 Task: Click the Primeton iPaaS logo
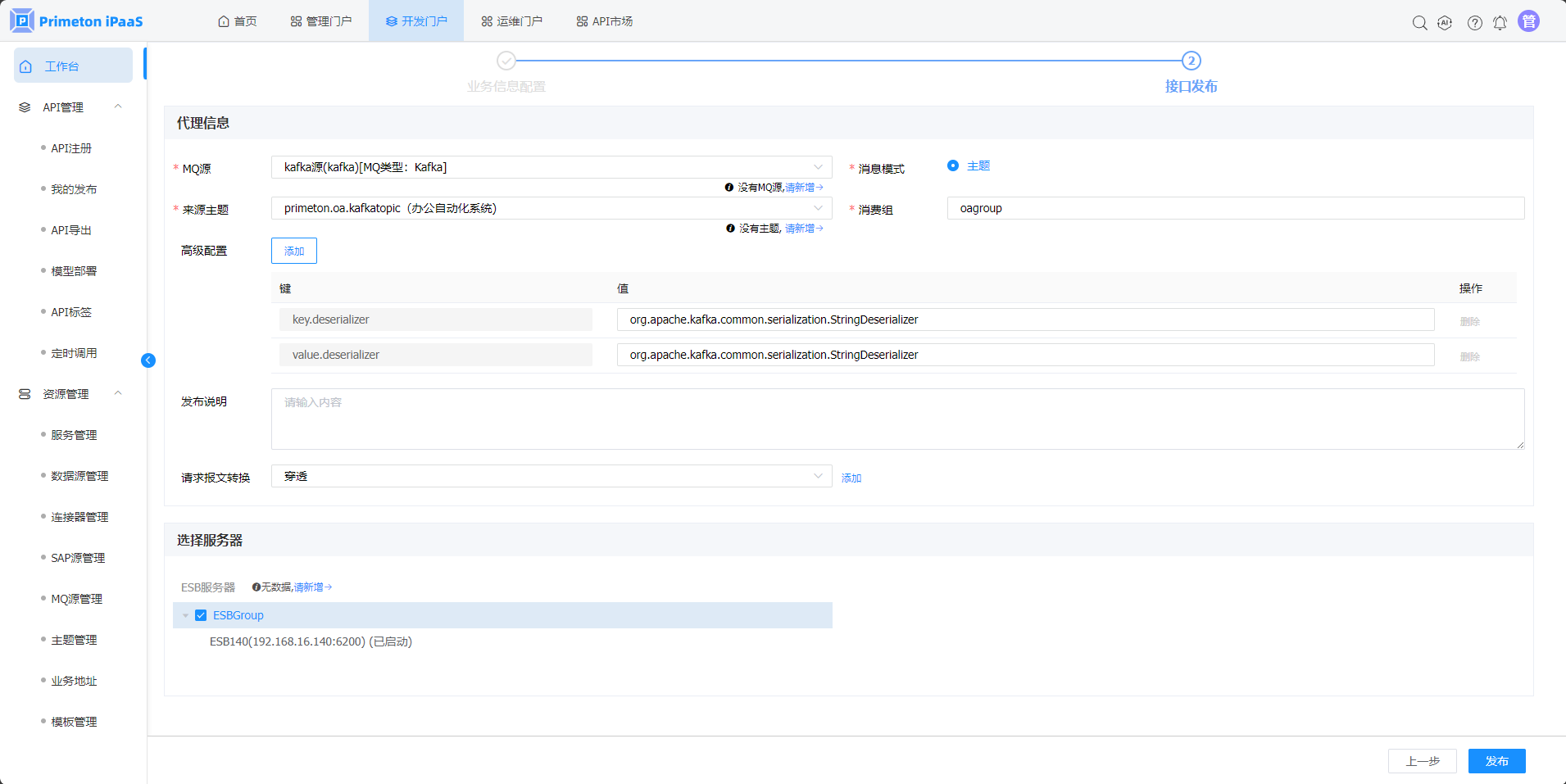point(77,21)
